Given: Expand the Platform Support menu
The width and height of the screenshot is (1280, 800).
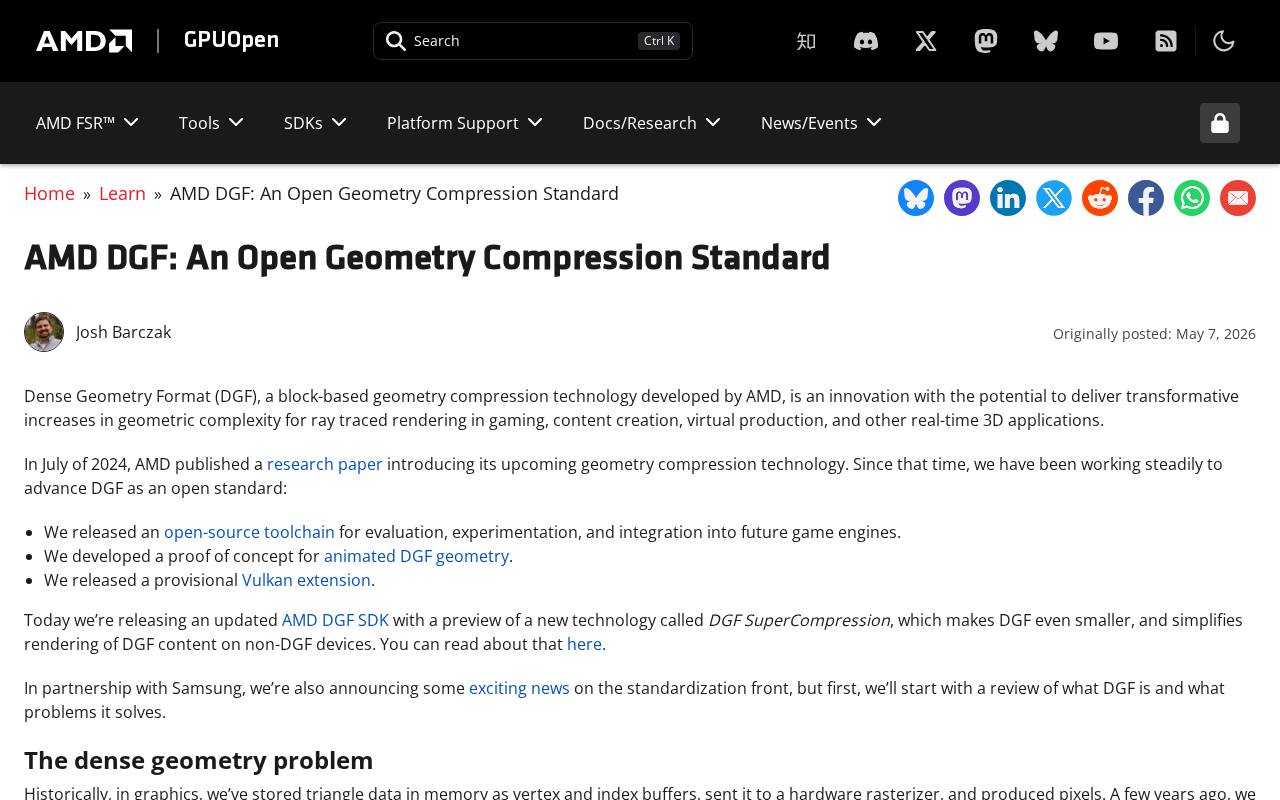Looking at the screenshot, I should tap(465, 123).
